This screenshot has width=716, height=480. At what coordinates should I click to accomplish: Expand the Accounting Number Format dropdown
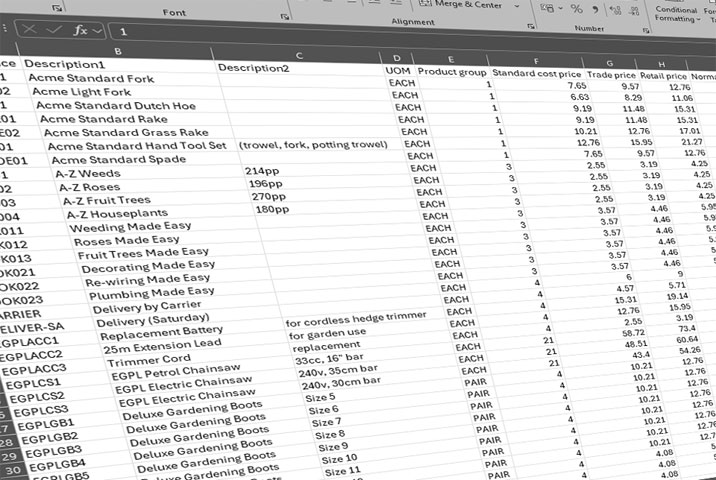tap(560, 8)
